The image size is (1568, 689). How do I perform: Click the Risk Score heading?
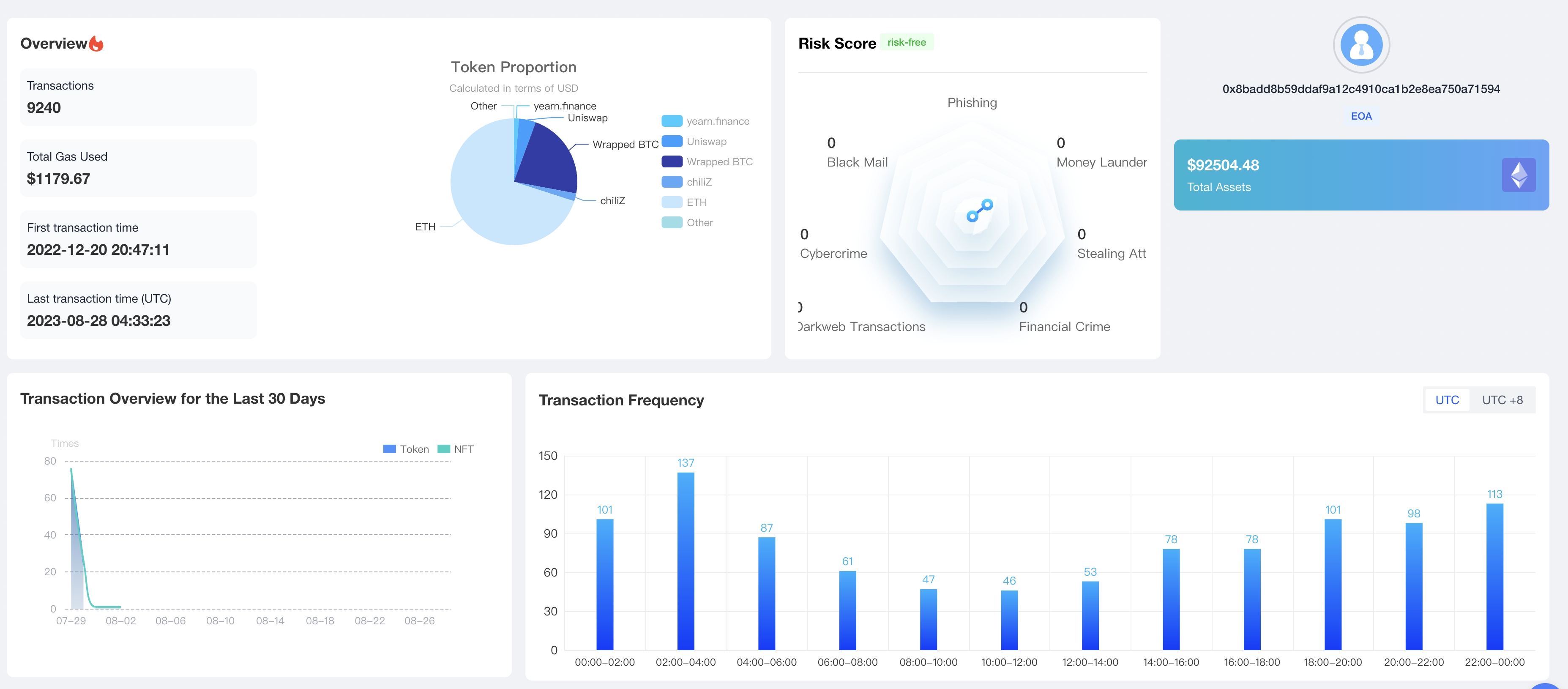point(837,43)
